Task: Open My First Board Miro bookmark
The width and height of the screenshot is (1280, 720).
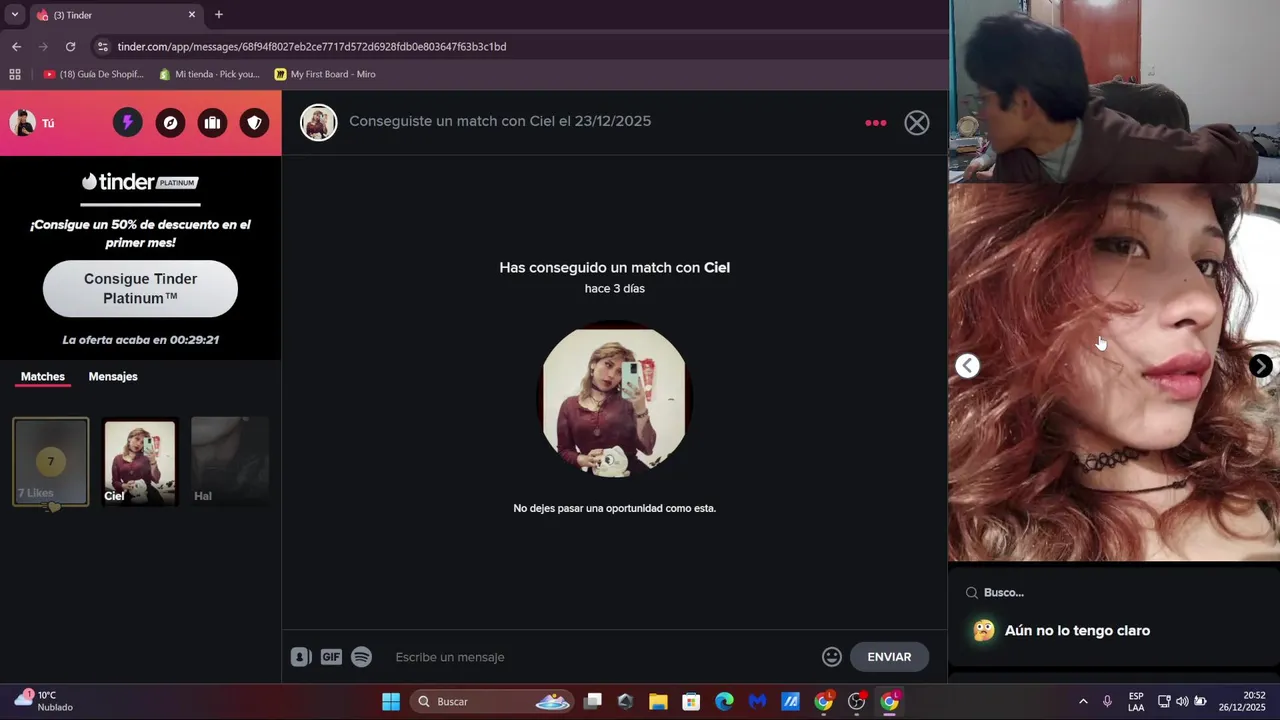Action: pyautogui.click(x=325, y=74)
